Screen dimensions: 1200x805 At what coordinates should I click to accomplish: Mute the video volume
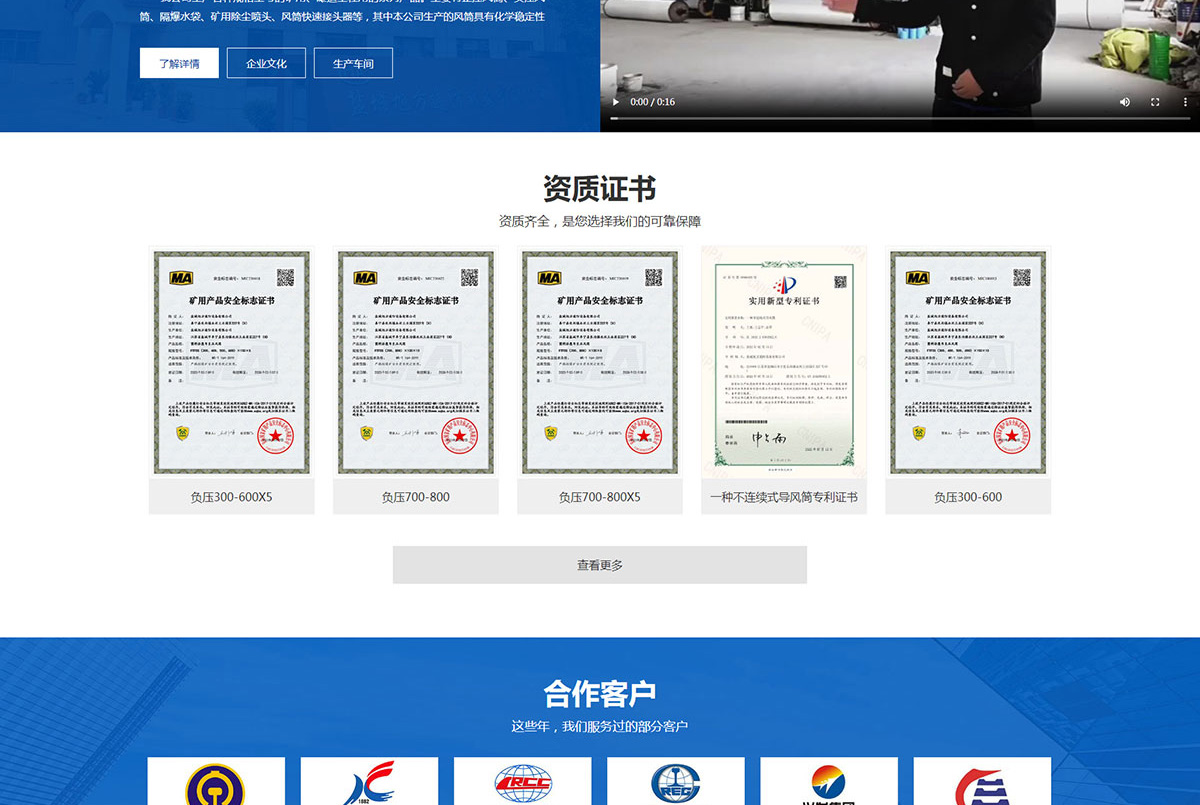1125,102
